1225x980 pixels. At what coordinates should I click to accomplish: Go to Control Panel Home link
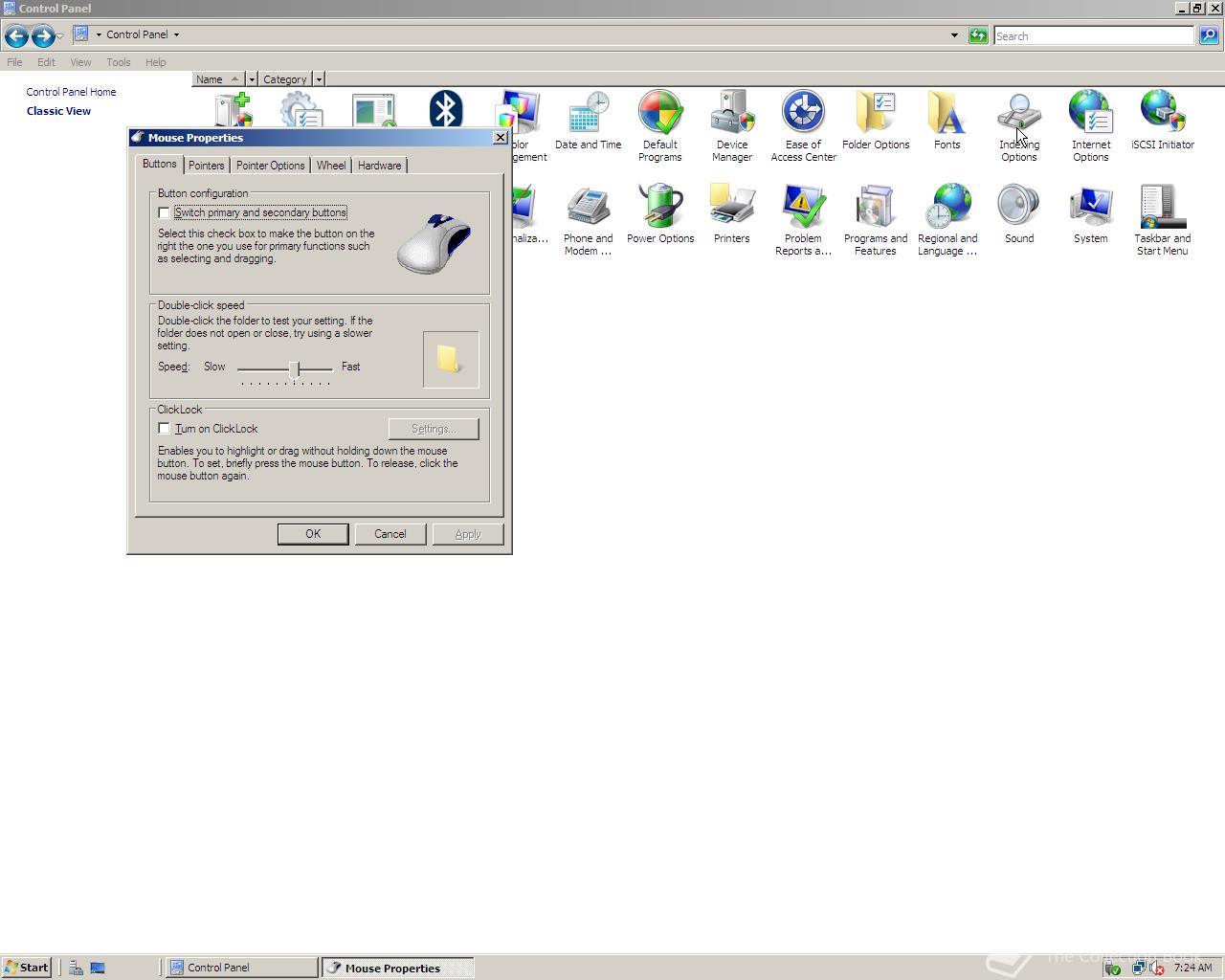tap(71, 92)
